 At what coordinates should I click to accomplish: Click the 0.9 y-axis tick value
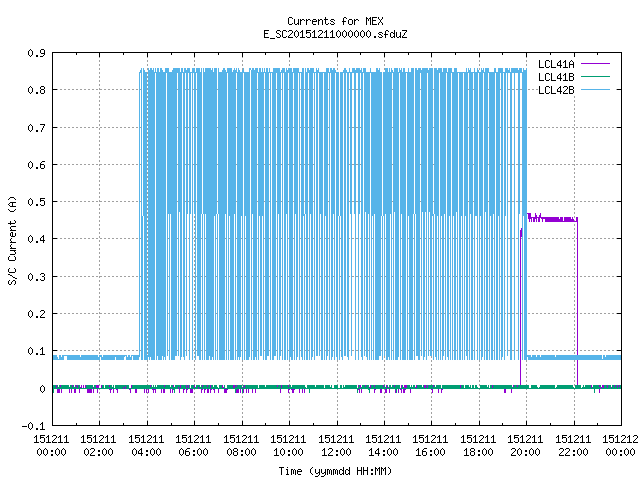[x=36, y=53]
